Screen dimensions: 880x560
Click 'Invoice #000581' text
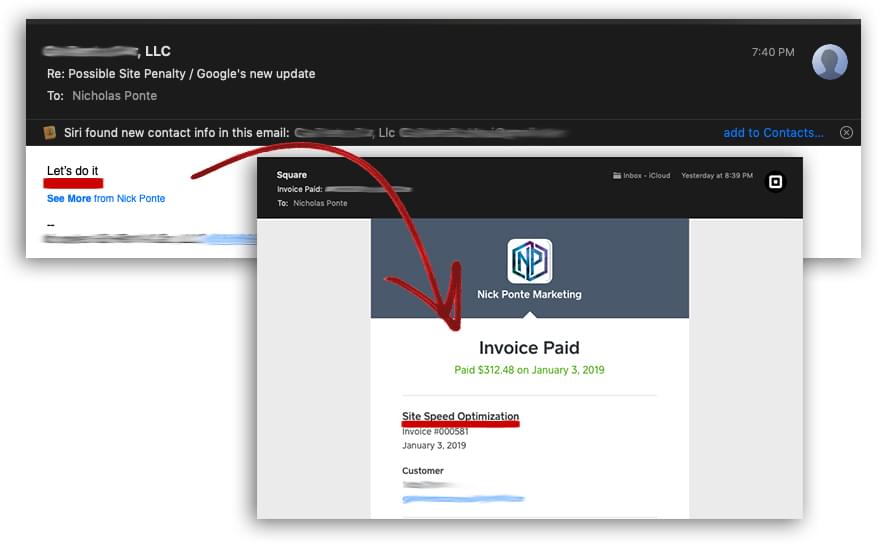coord(435,432)
